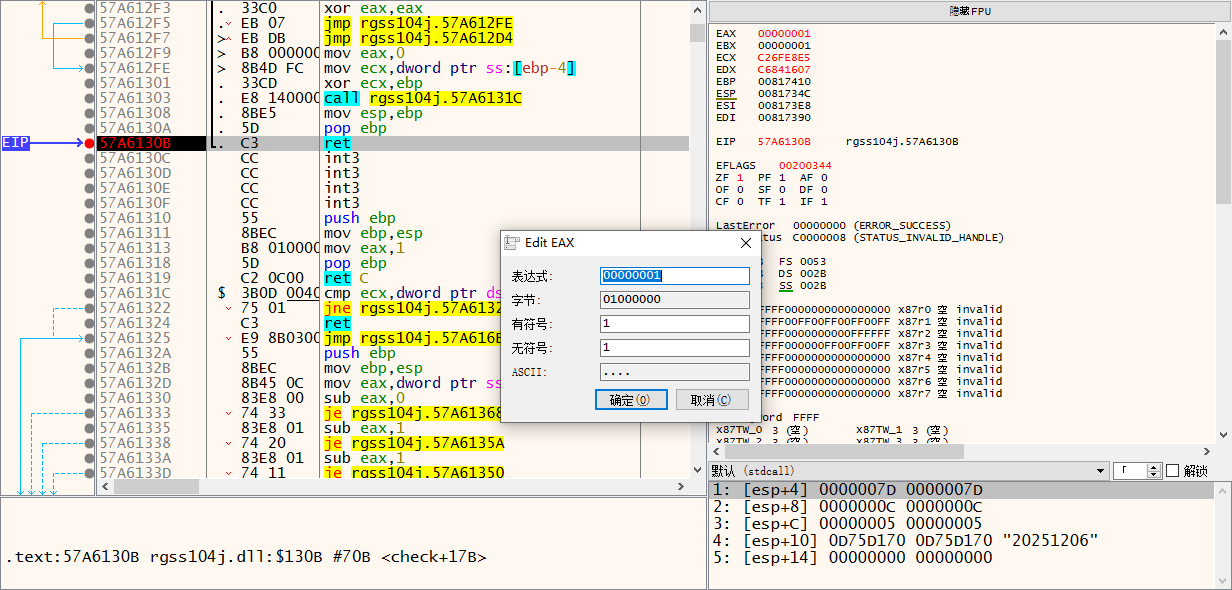Open the 默认 (stdcall) calling convention dropdown

point(1101,471)
